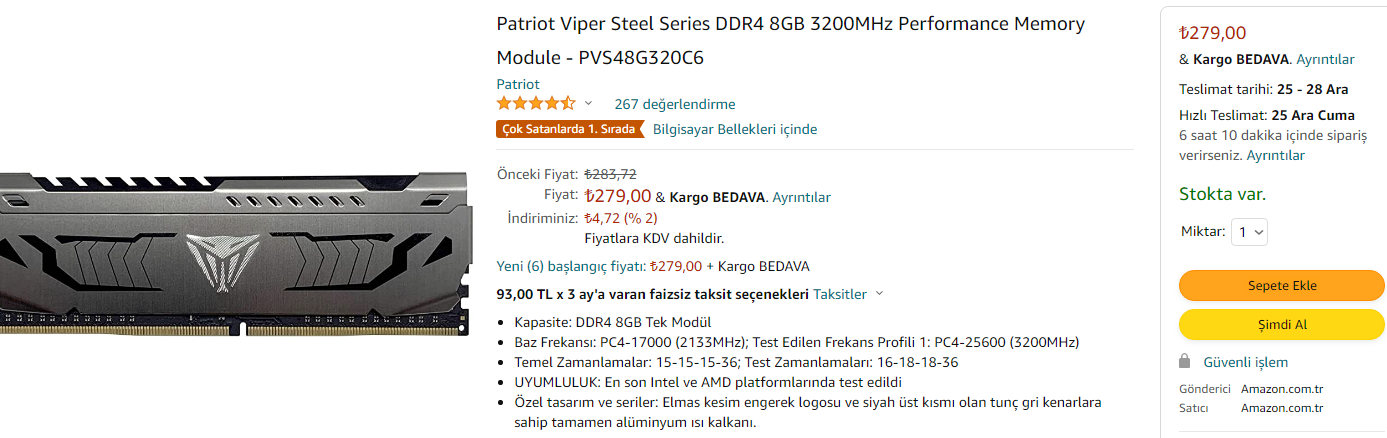Screen dimensions: 1387x438
Task: Open the Miktar quantity dropdown
Action: 1250,232
